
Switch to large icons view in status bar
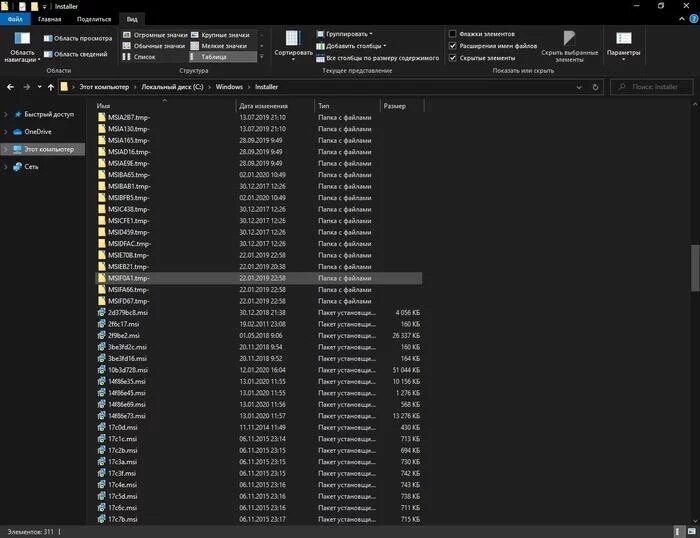692,532
